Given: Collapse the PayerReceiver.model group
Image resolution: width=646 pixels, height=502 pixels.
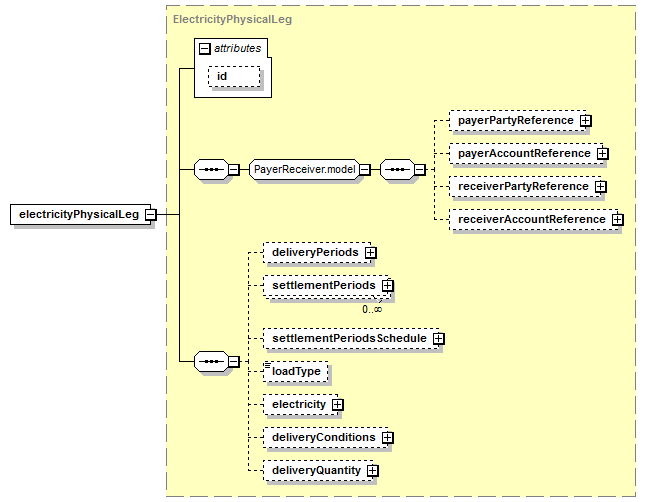Looking at the screenshot, I should [366, 169].
